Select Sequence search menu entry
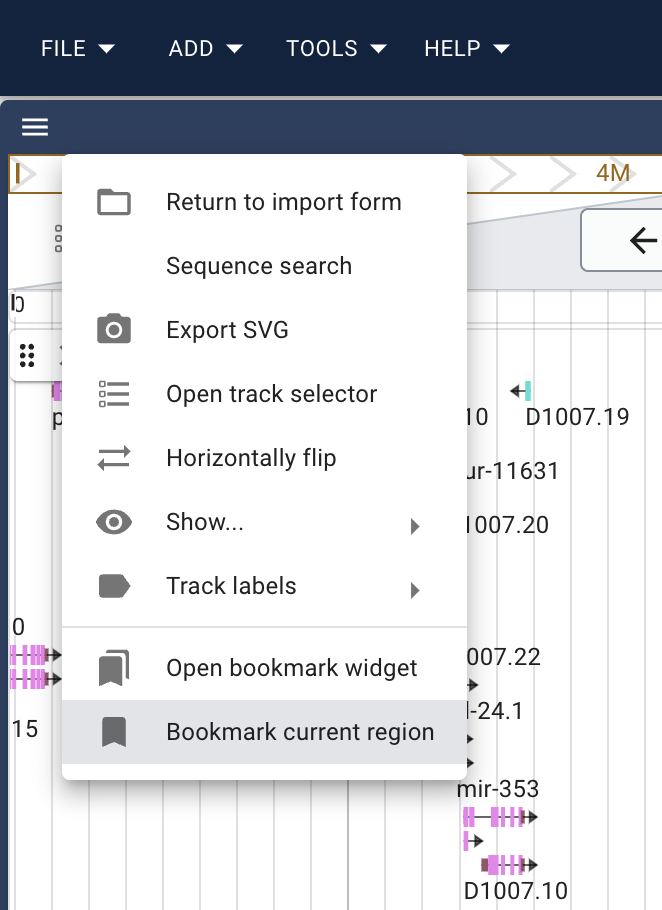Screen dimensions: 662x910 259,266
